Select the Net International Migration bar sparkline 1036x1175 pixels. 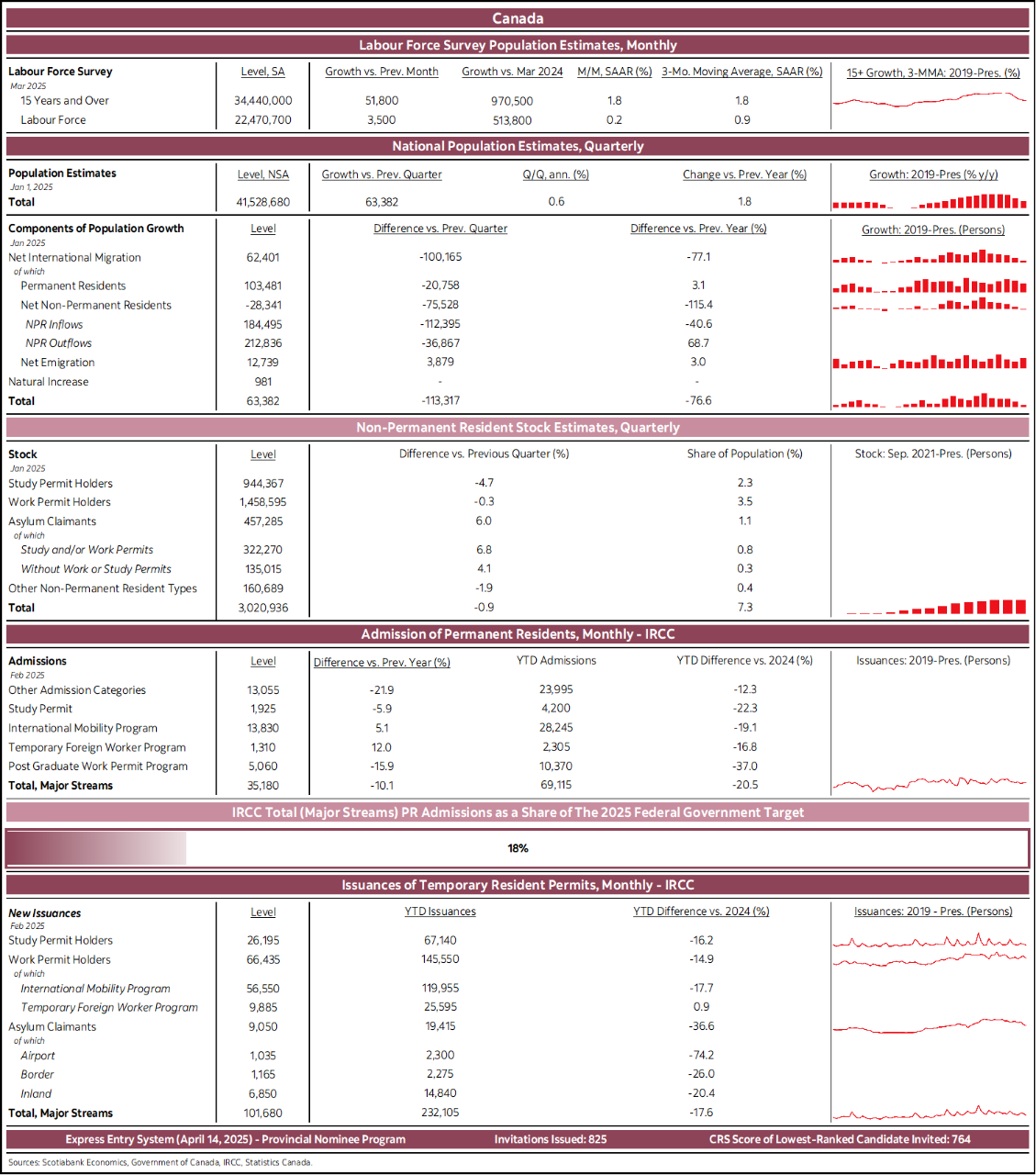930,258
